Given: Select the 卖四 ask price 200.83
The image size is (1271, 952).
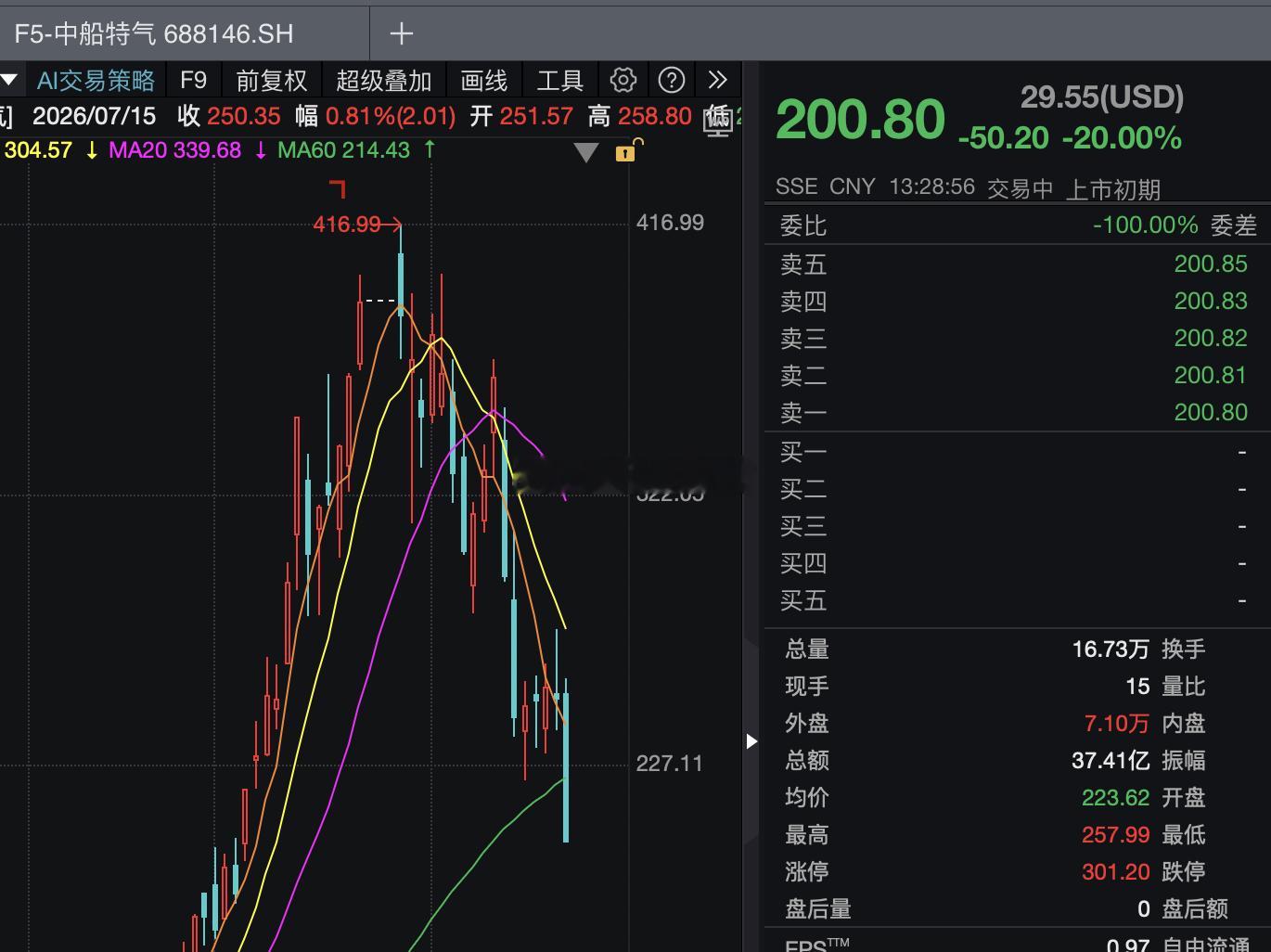Looking at the screenshot, I should point(1211,302).
